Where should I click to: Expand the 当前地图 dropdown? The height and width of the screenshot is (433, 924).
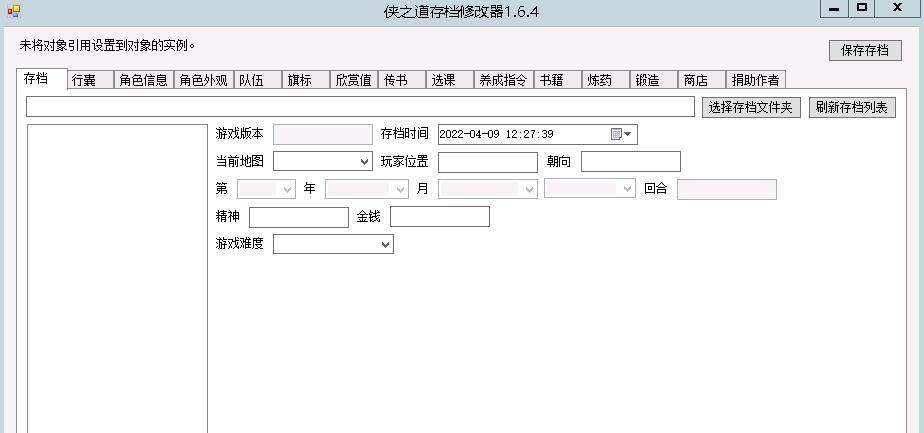[x=323, y=161]
